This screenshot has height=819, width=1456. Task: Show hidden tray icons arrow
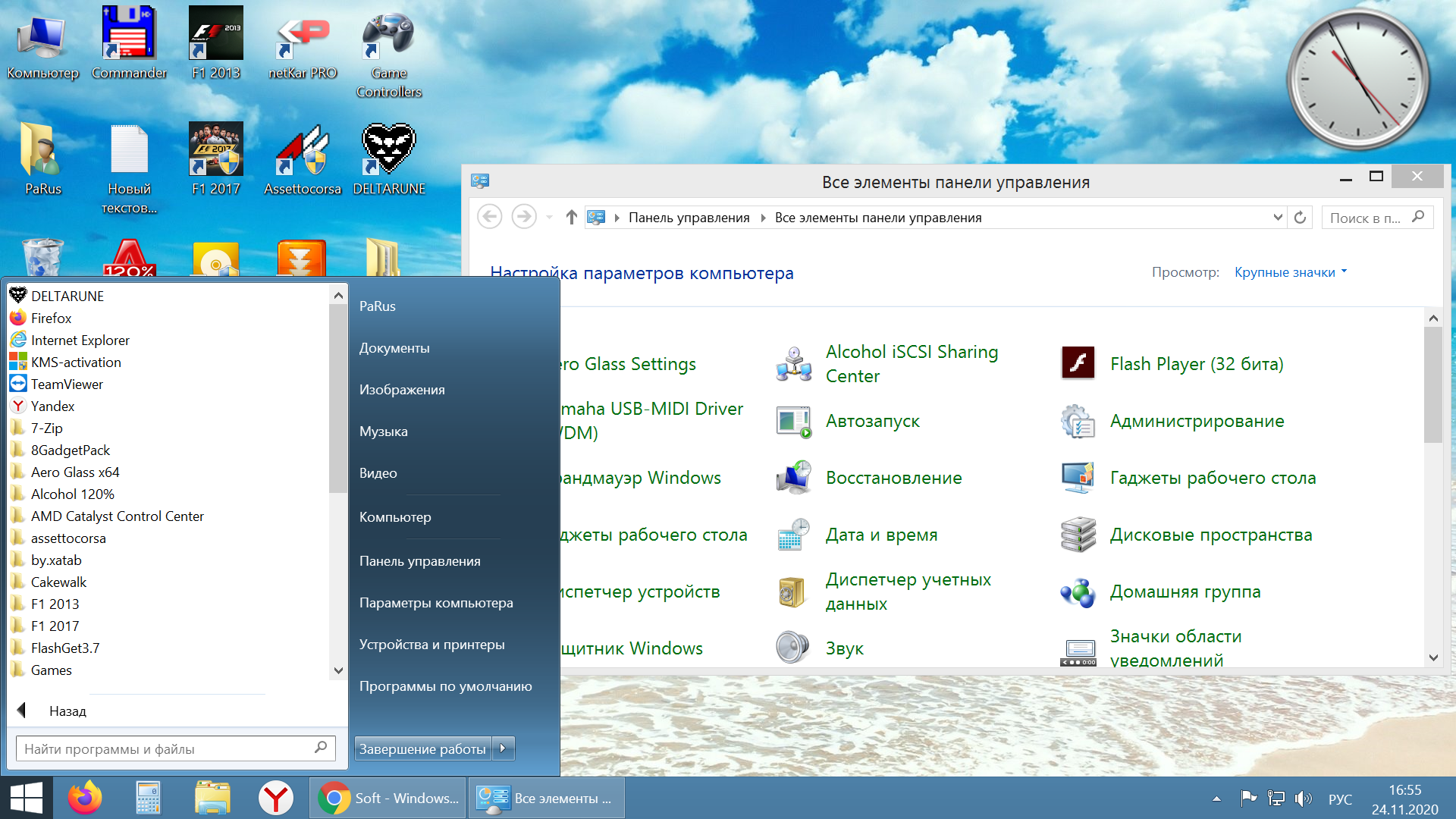tap(1216, 799)
